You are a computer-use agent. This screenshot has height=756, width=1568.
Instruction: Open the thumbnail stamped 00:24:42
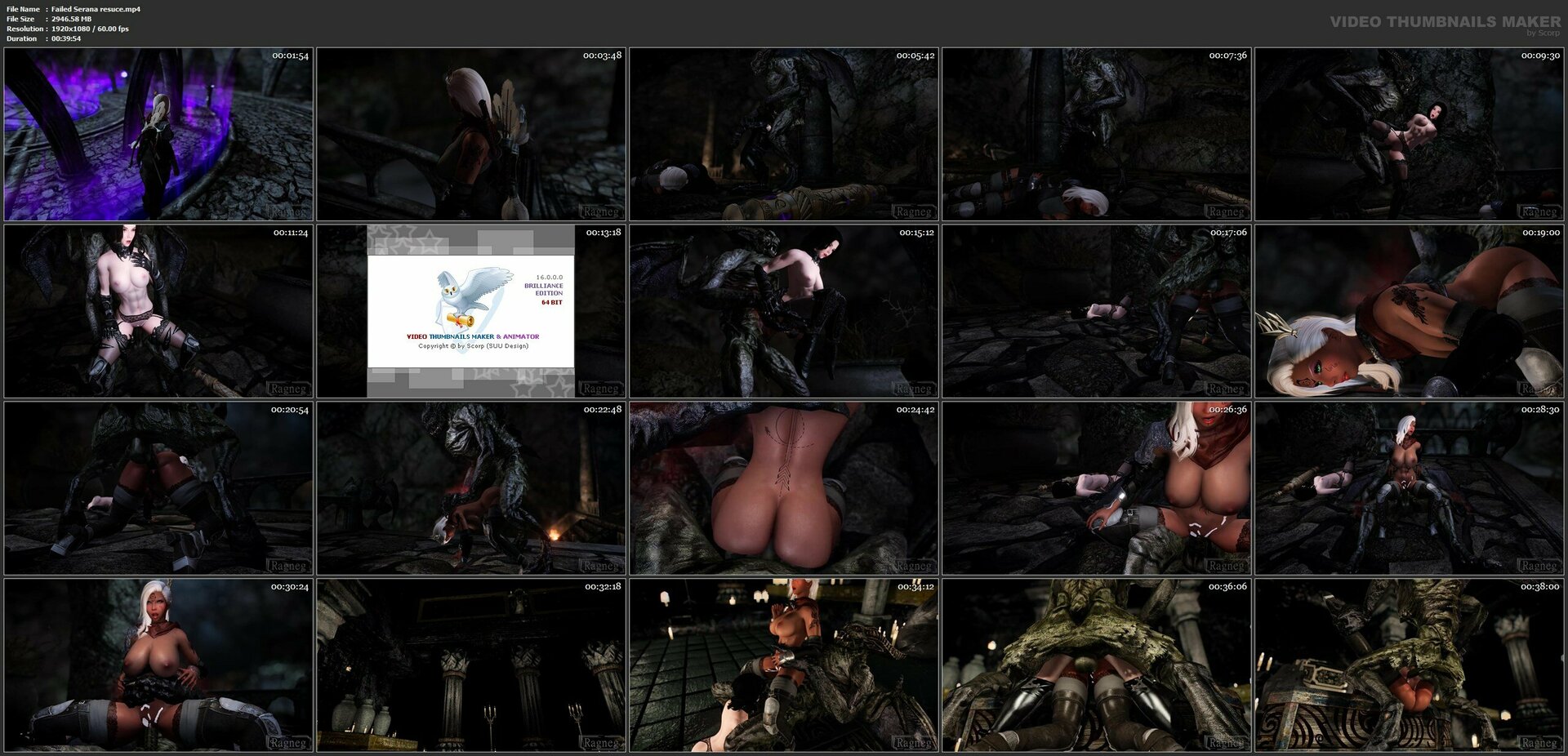(784, 488)
